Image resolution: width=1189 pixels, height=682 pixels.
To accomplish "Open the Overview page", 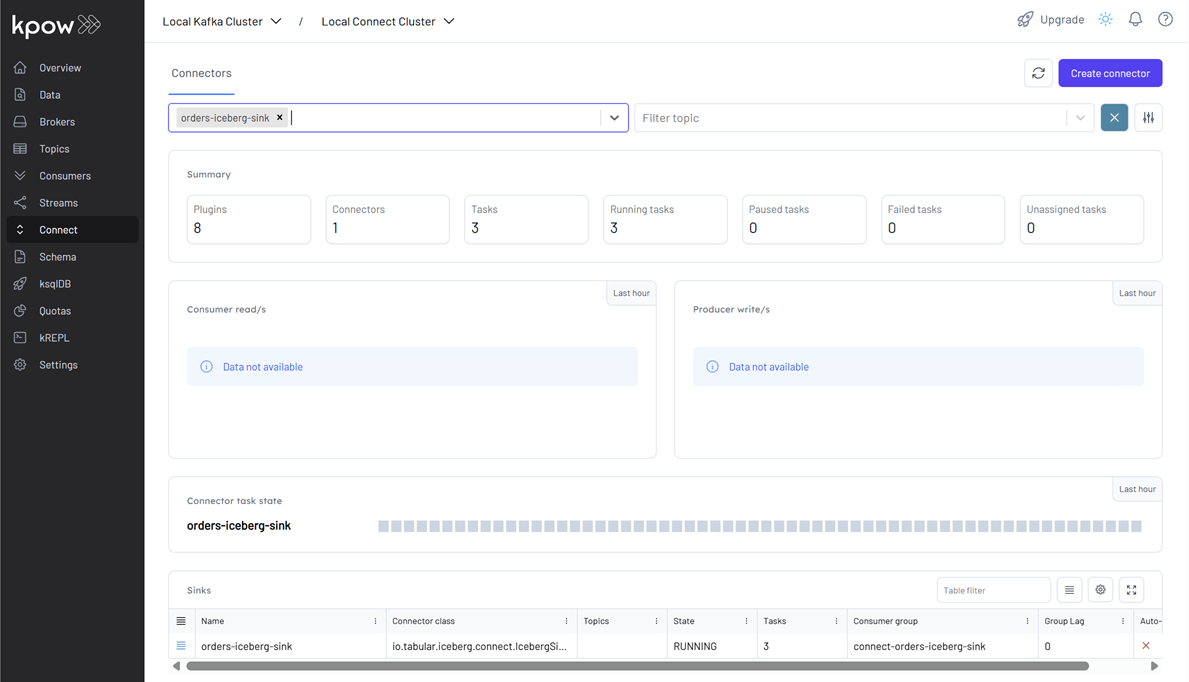I will (60, 68).
